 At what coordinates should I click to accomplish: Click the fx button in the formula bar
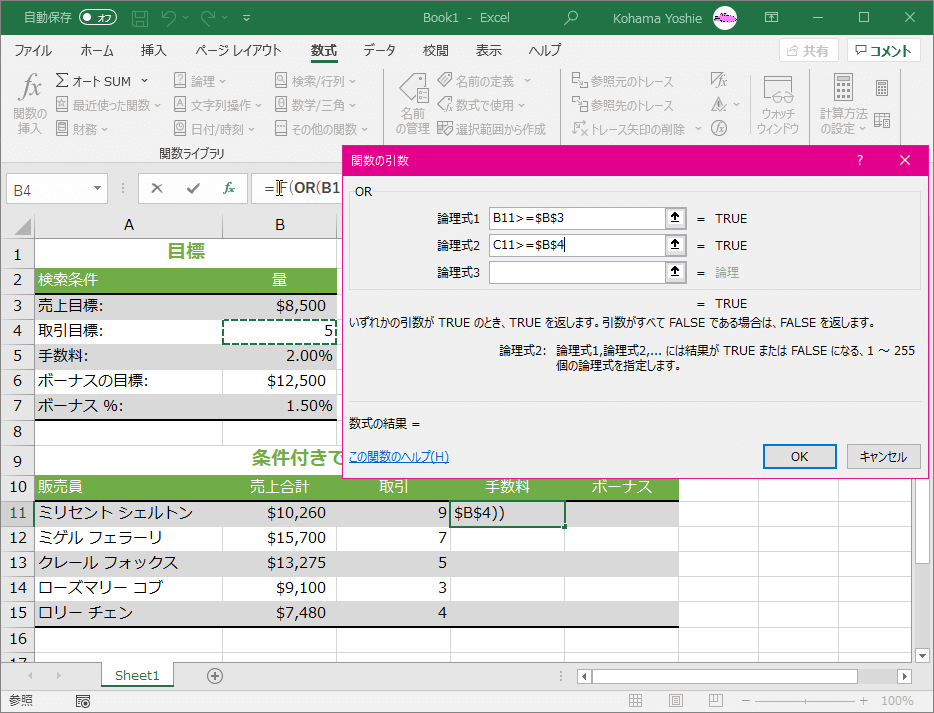(229, 188)
